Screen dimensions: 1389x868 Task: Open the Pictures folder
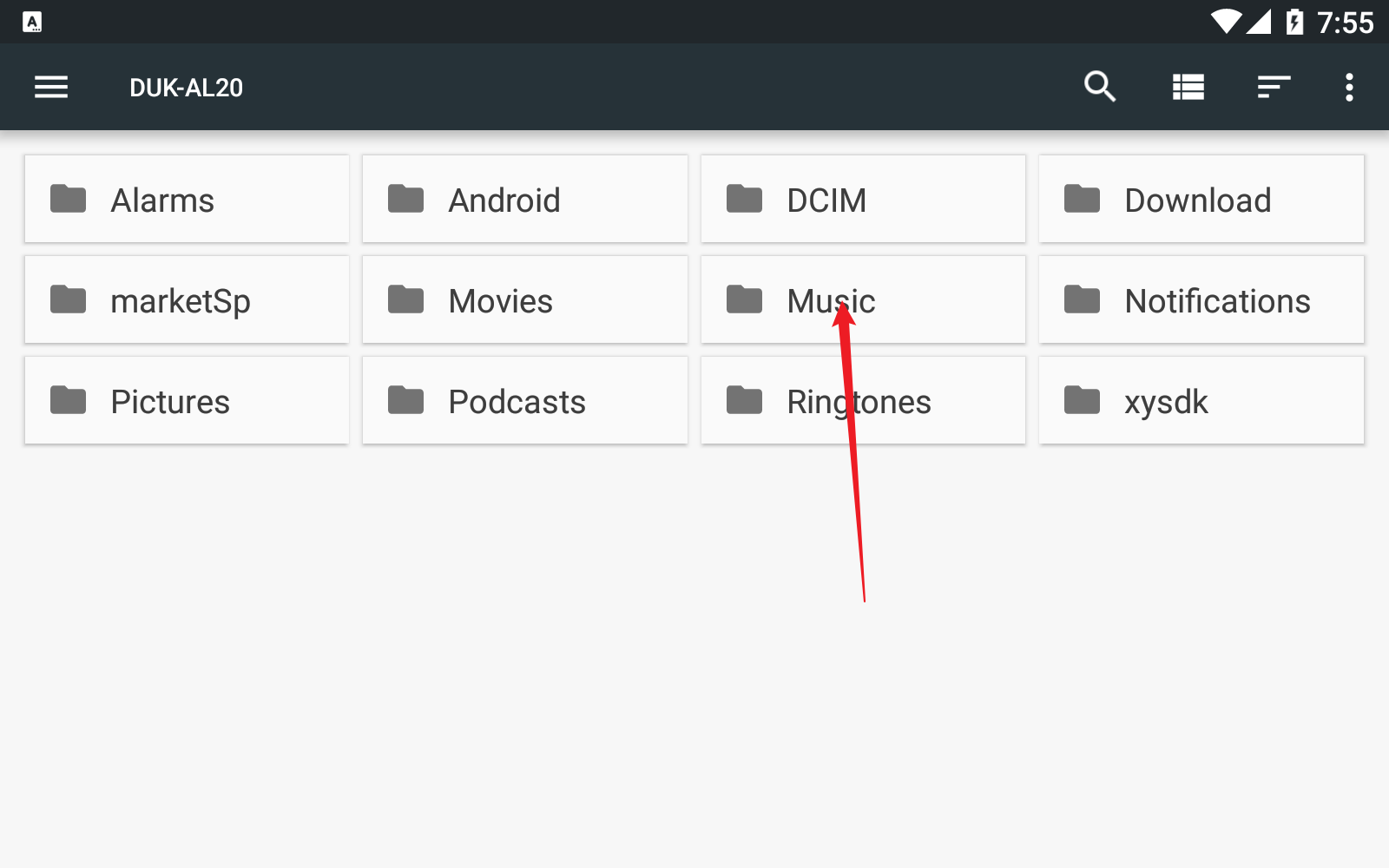tap(187, 401)
